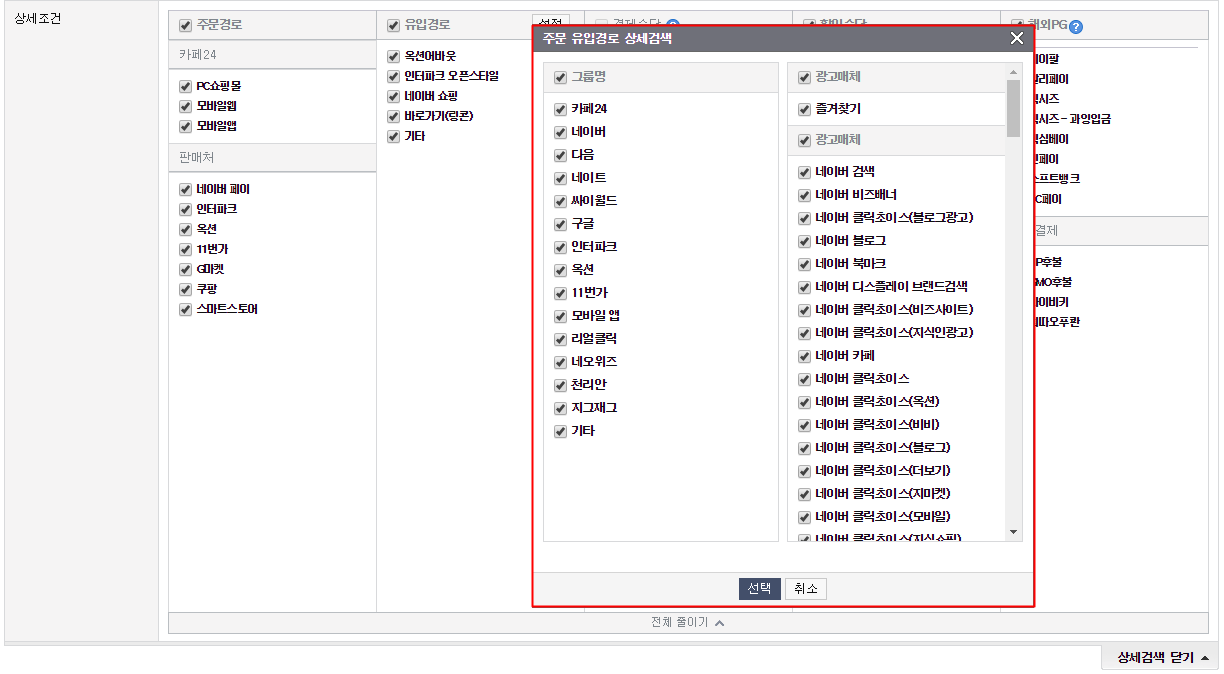Uncheck 카페24 in the 그룹명 list

pyautogui.click(x=560, y=109)
